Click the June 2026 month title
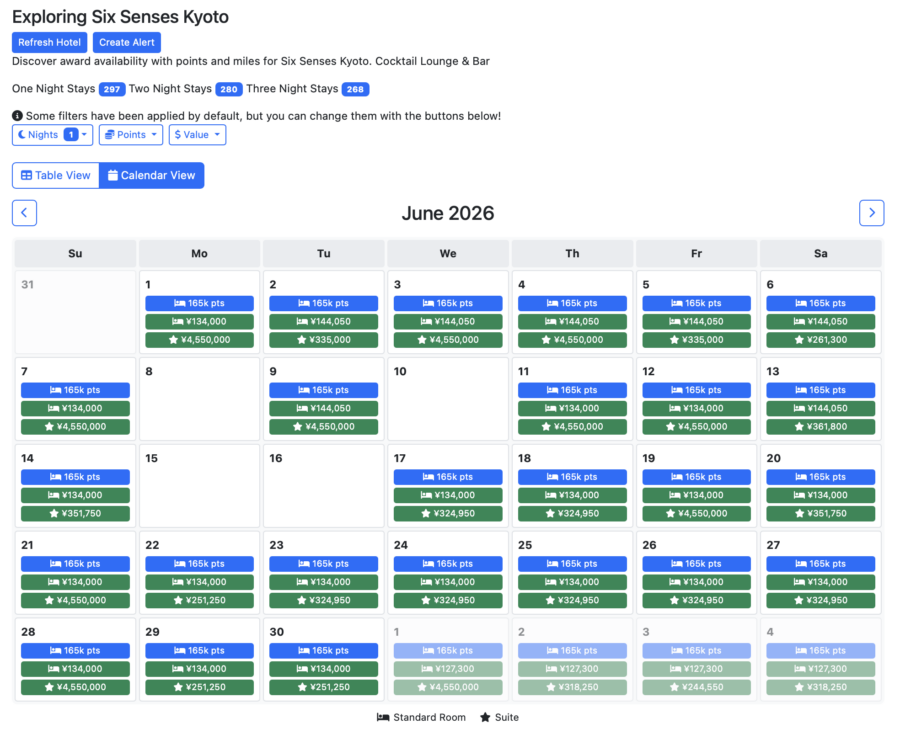The width and height of the screenshot is (900, 734). pos(448,213)
